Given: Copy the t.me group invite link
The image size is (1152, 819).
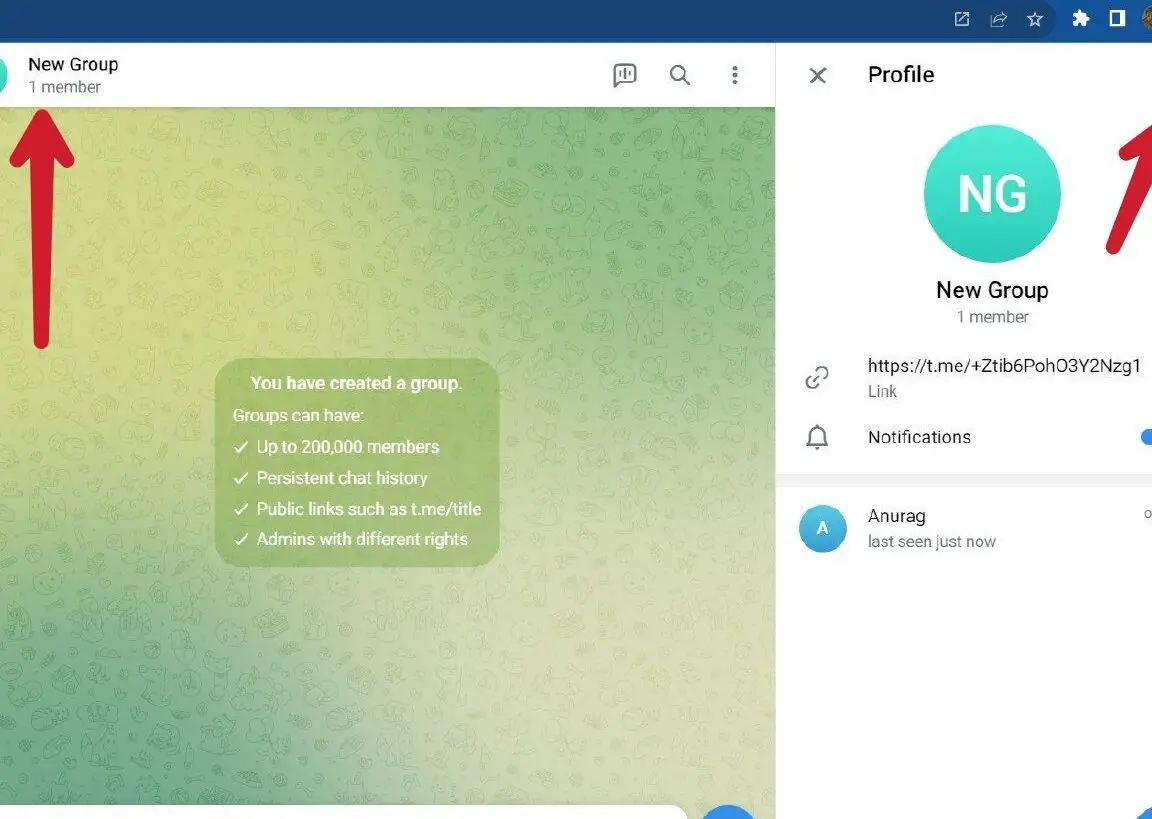Looking at the screenshot, I should [x=1004, y=366].
